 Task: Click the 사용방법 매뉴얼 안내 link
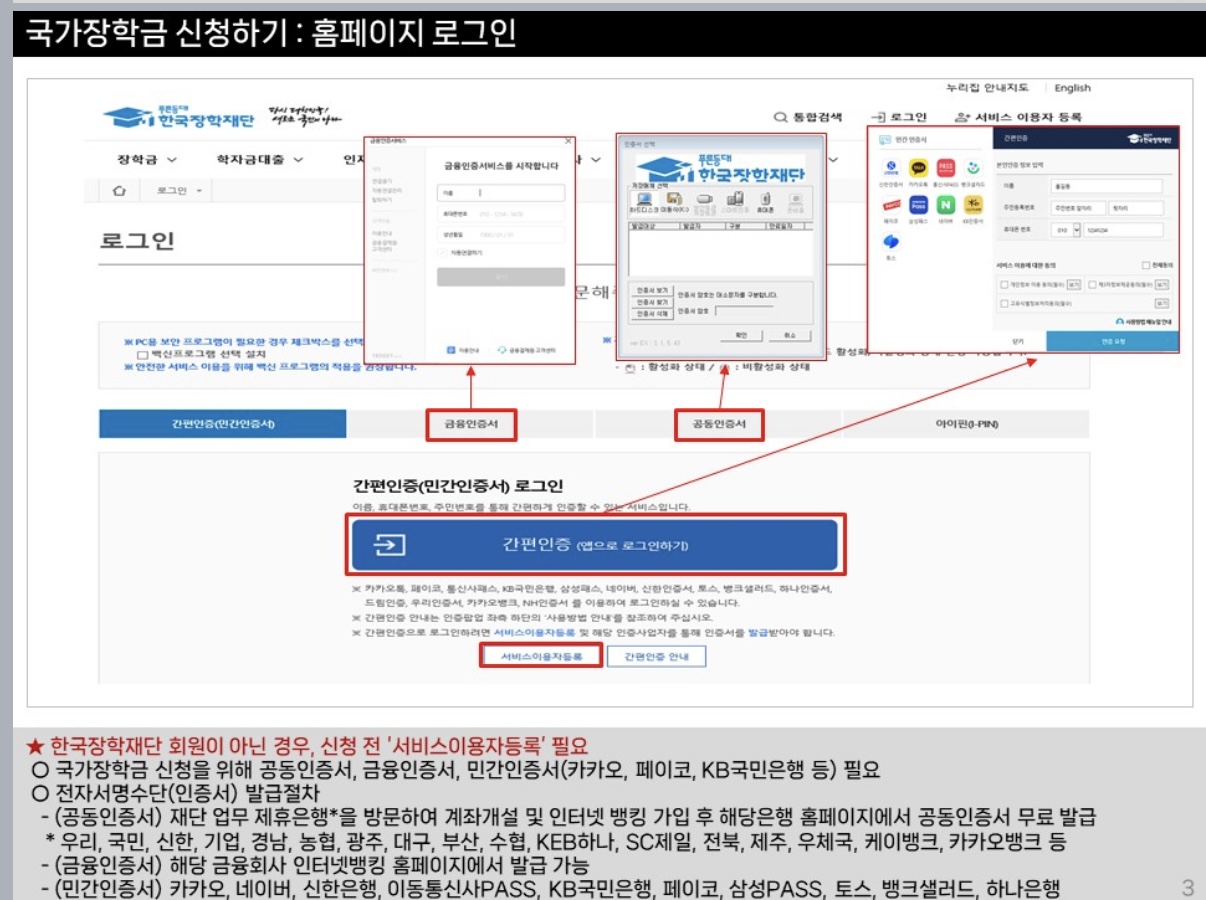(1144, 321)
